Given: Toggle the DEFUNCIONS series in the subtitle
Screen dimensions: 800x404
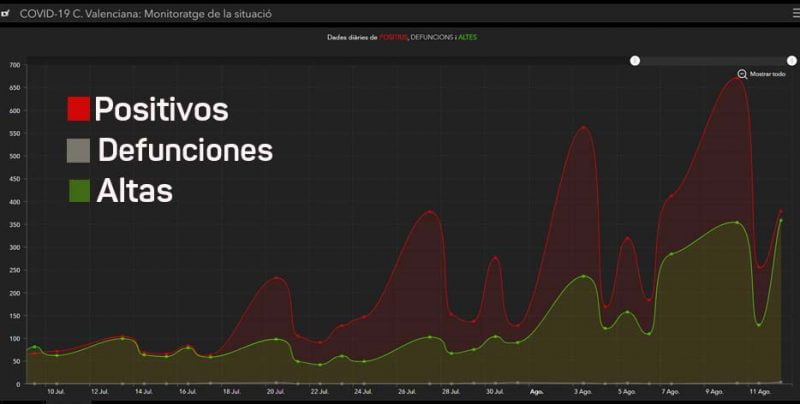Looking at the screenshot, I should click(433, 38).
